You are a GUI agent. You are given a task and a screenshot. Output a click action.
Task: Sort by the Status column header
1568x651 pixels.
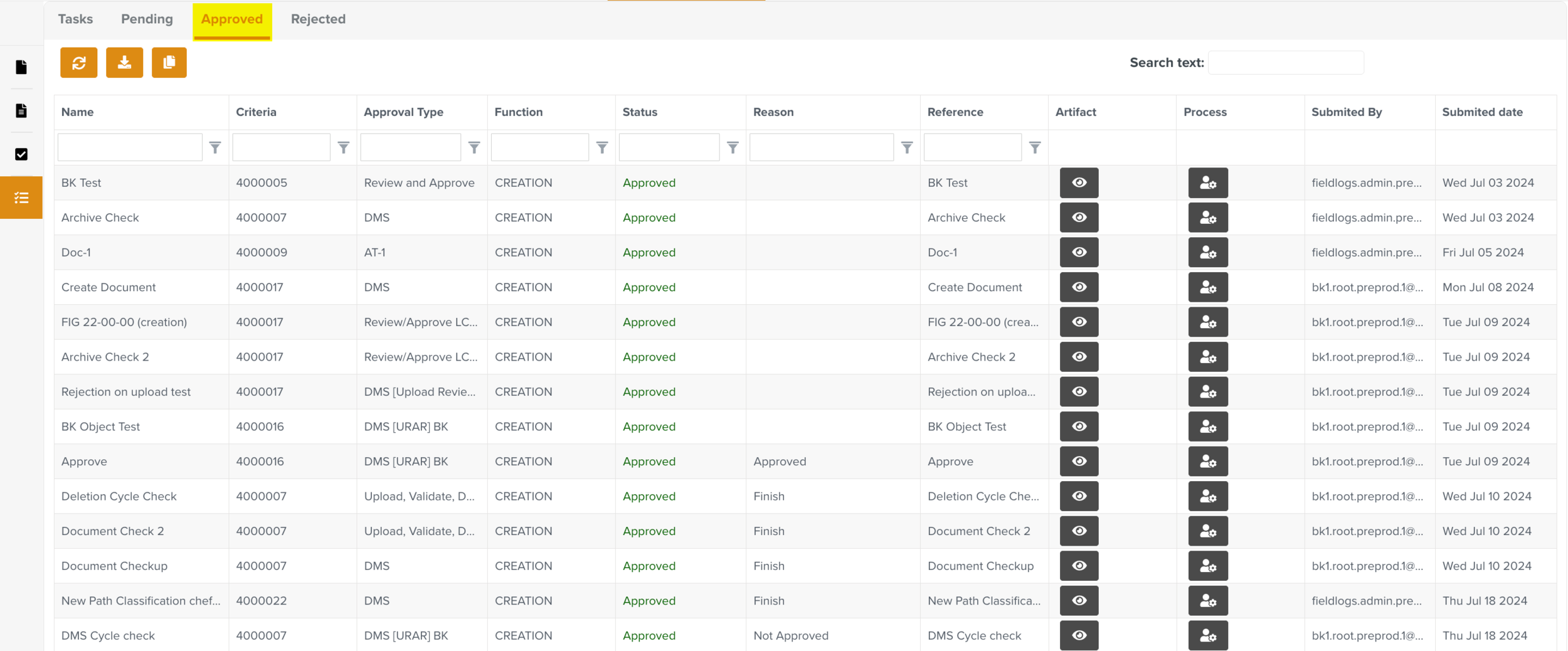click(x=640, y=112)
